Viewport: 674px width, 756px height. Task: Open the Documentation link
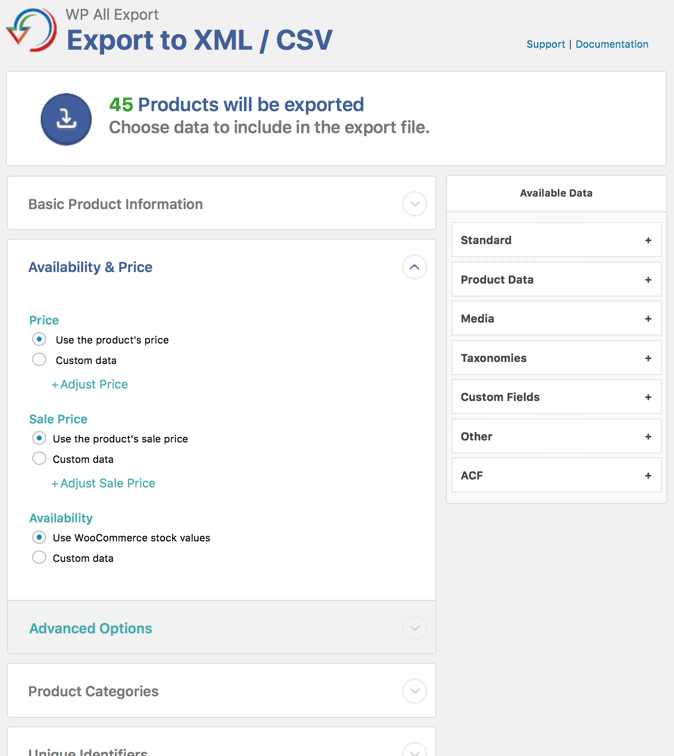tap(612, 44)
